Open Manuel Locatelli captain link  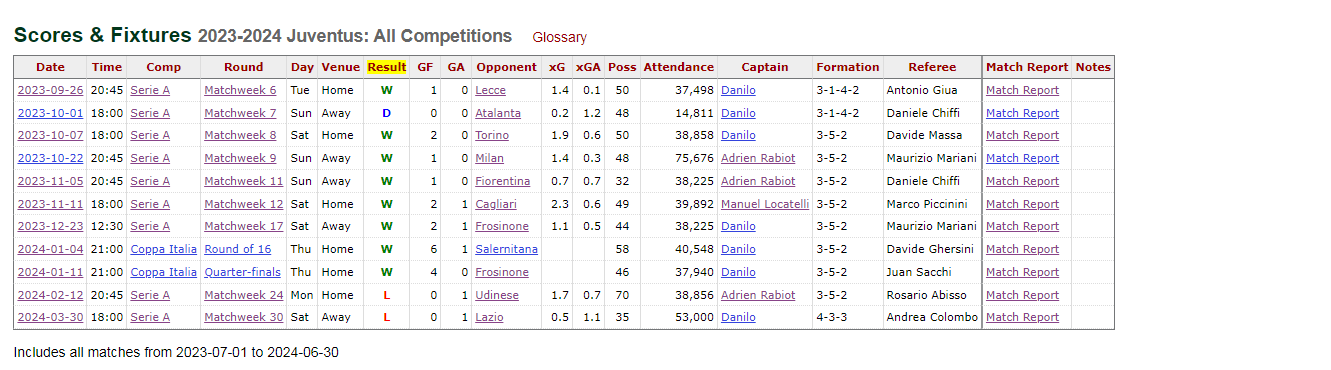point(765,204)
